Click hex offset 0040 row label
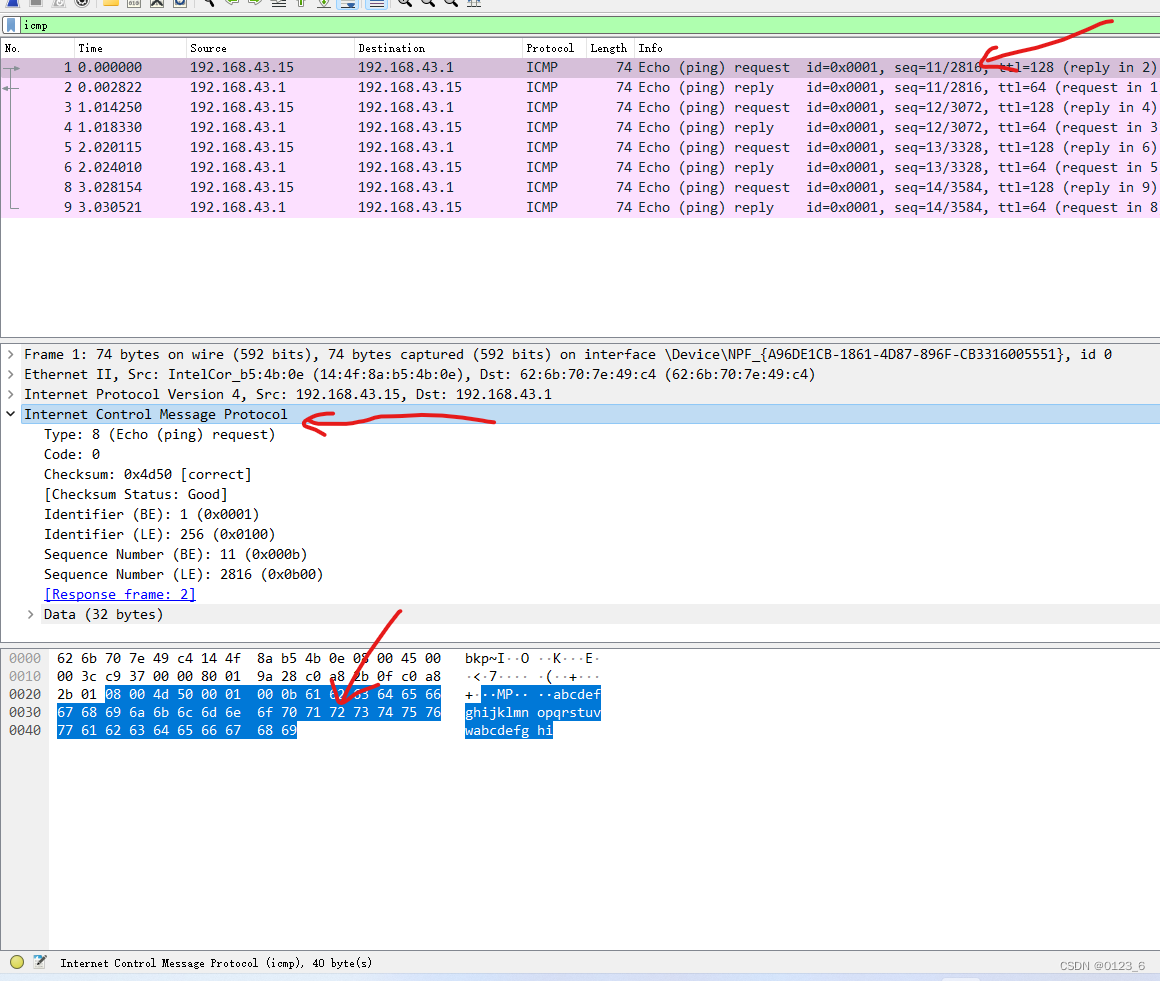The image size is (1160, 981). (x=24, y=730)
